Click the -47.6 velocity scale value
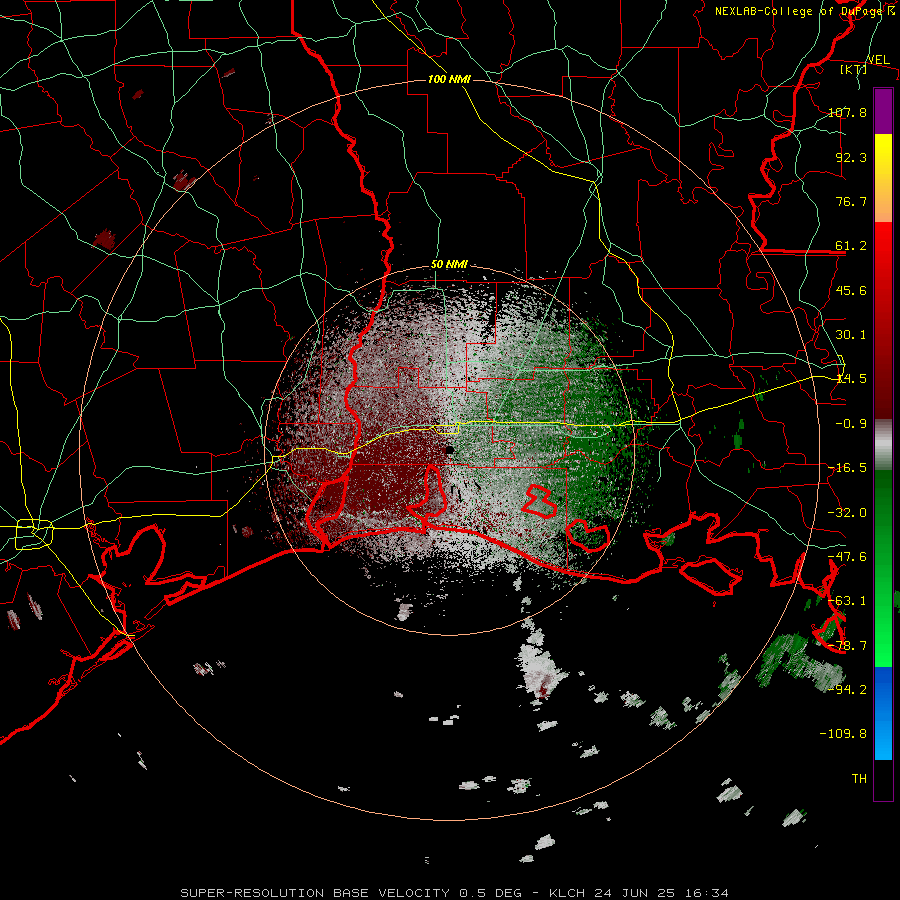The height and width of the screenshot is (900, 900). [x=847, y=557]
